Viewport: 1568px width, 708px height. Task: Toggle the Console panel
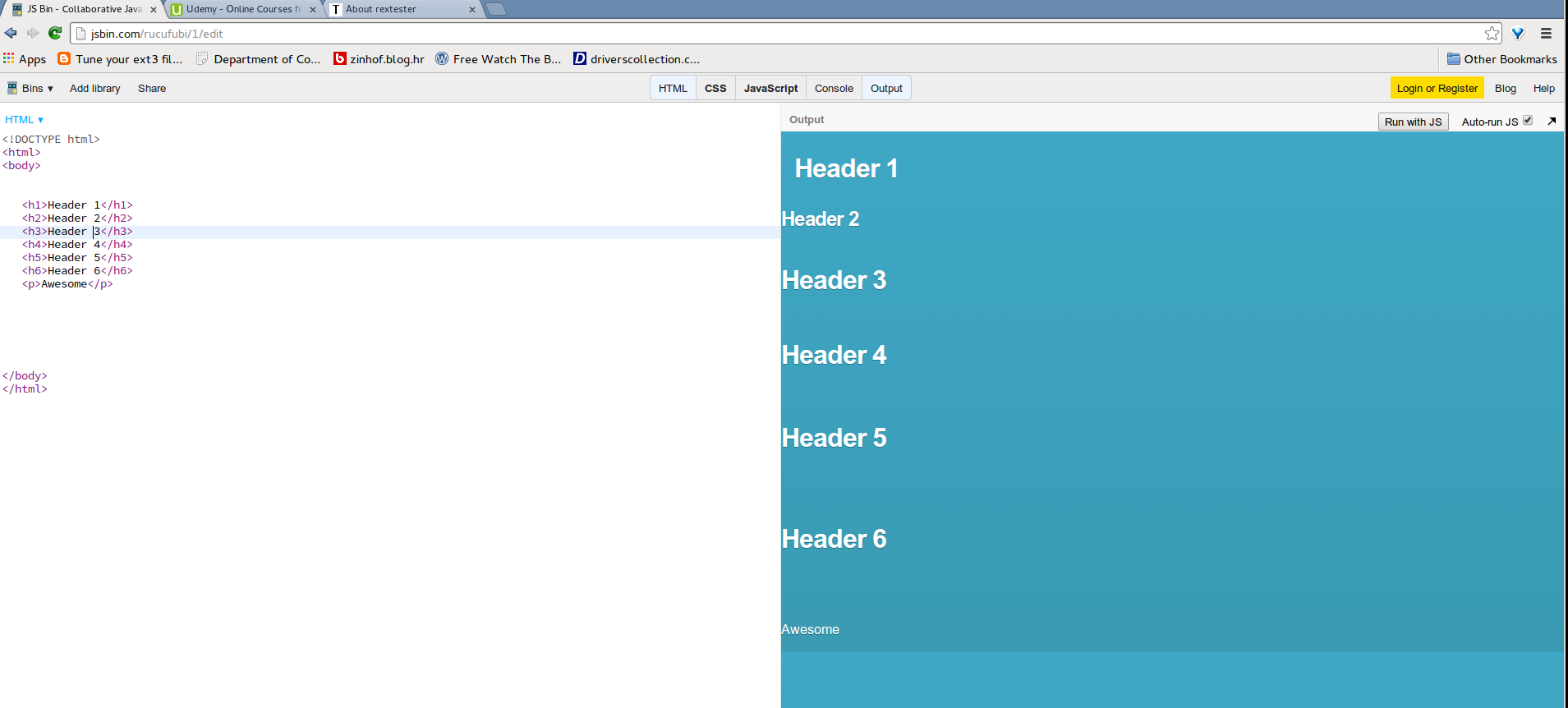point(834,88)
